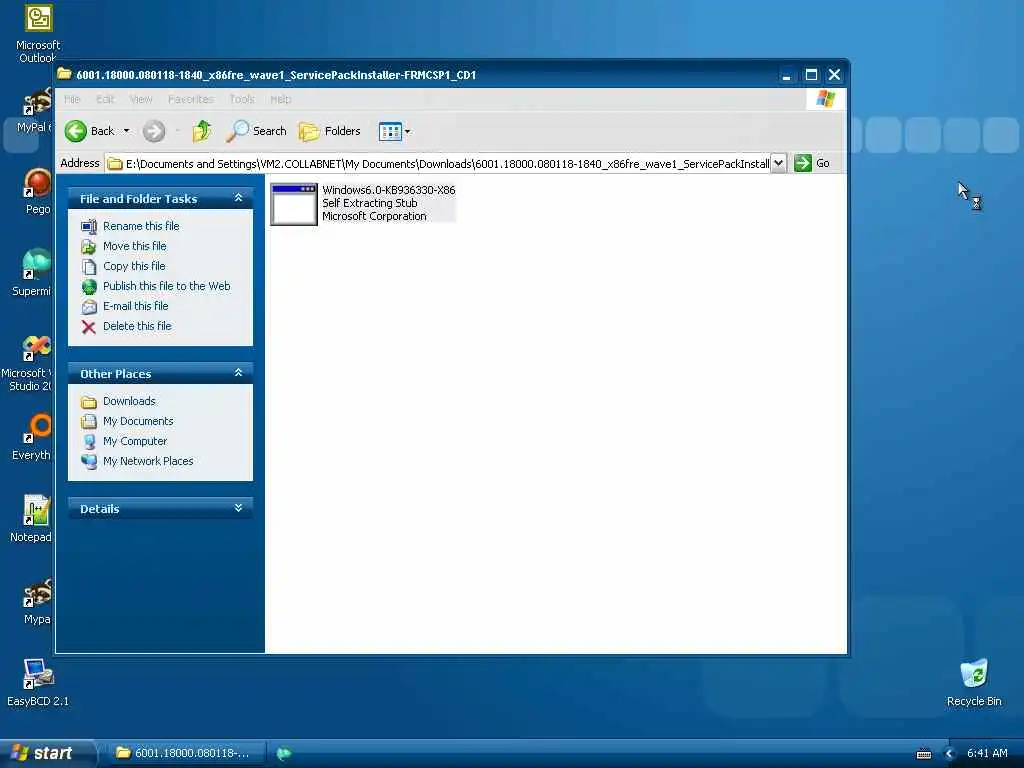The width and height of the screenshot is (1024, 768).
Task: Open the Help menu
Action: [x=280, y=99]
